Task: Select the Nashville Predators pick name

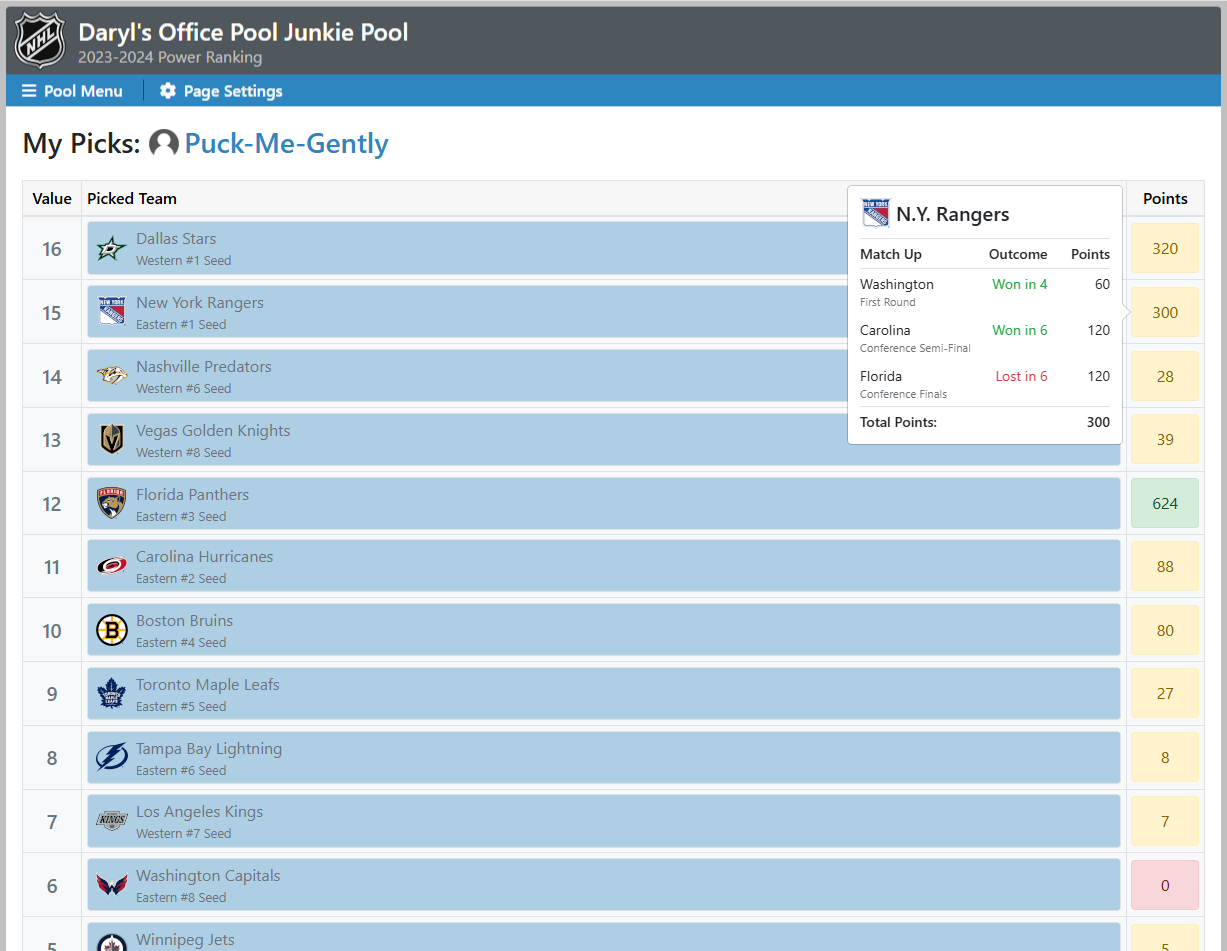Action: 204,367
